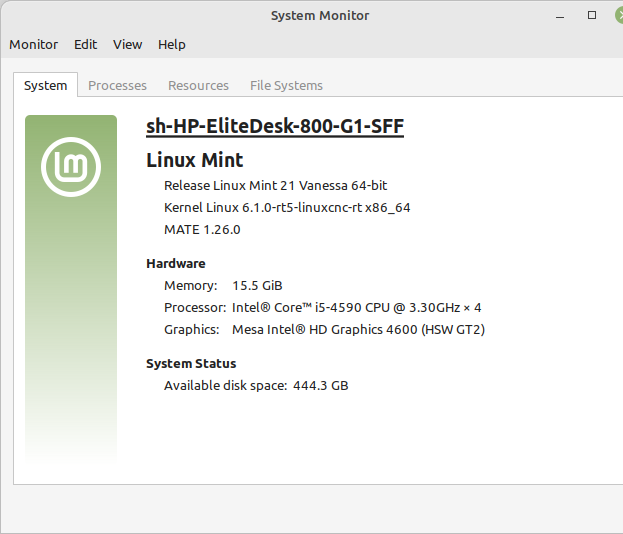The height and width of the screenshot is (534, 623).
Task: Switch to the Resources tab
Action: click(198, 85)
